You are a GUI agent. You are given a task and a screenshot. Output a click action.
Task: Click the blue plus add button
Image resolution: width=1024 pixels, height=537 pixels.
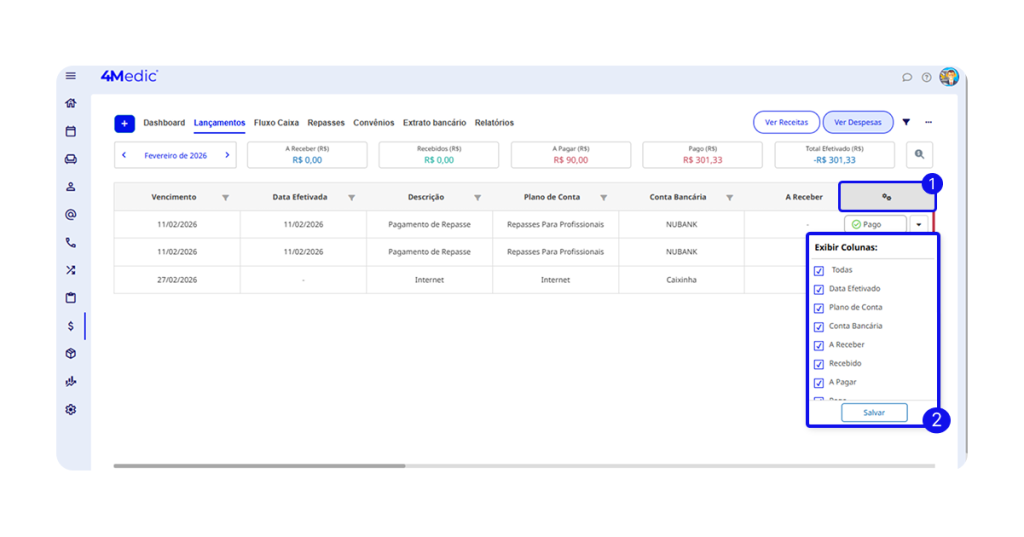coord(124,123)
